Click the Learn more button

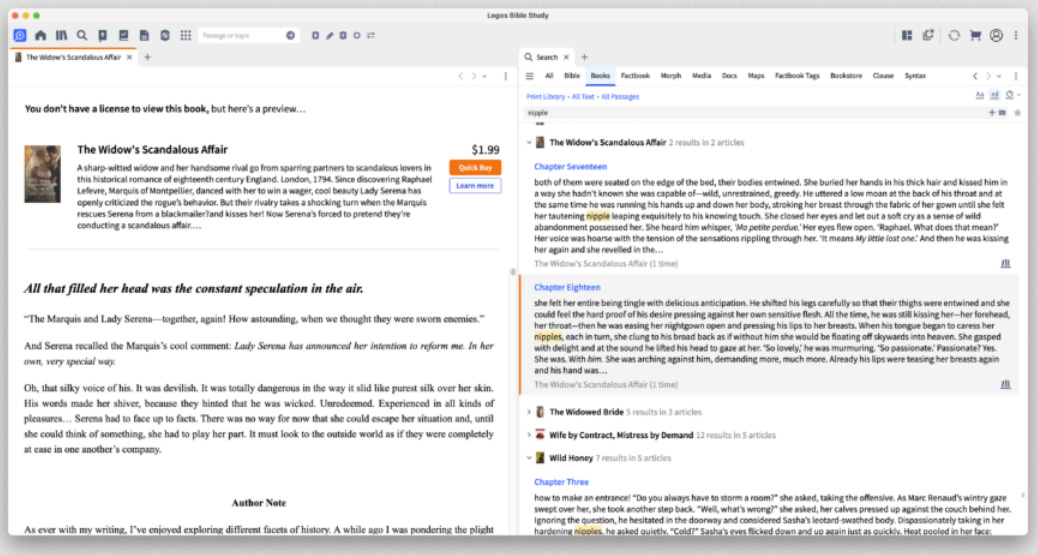(x=475, y=186)
